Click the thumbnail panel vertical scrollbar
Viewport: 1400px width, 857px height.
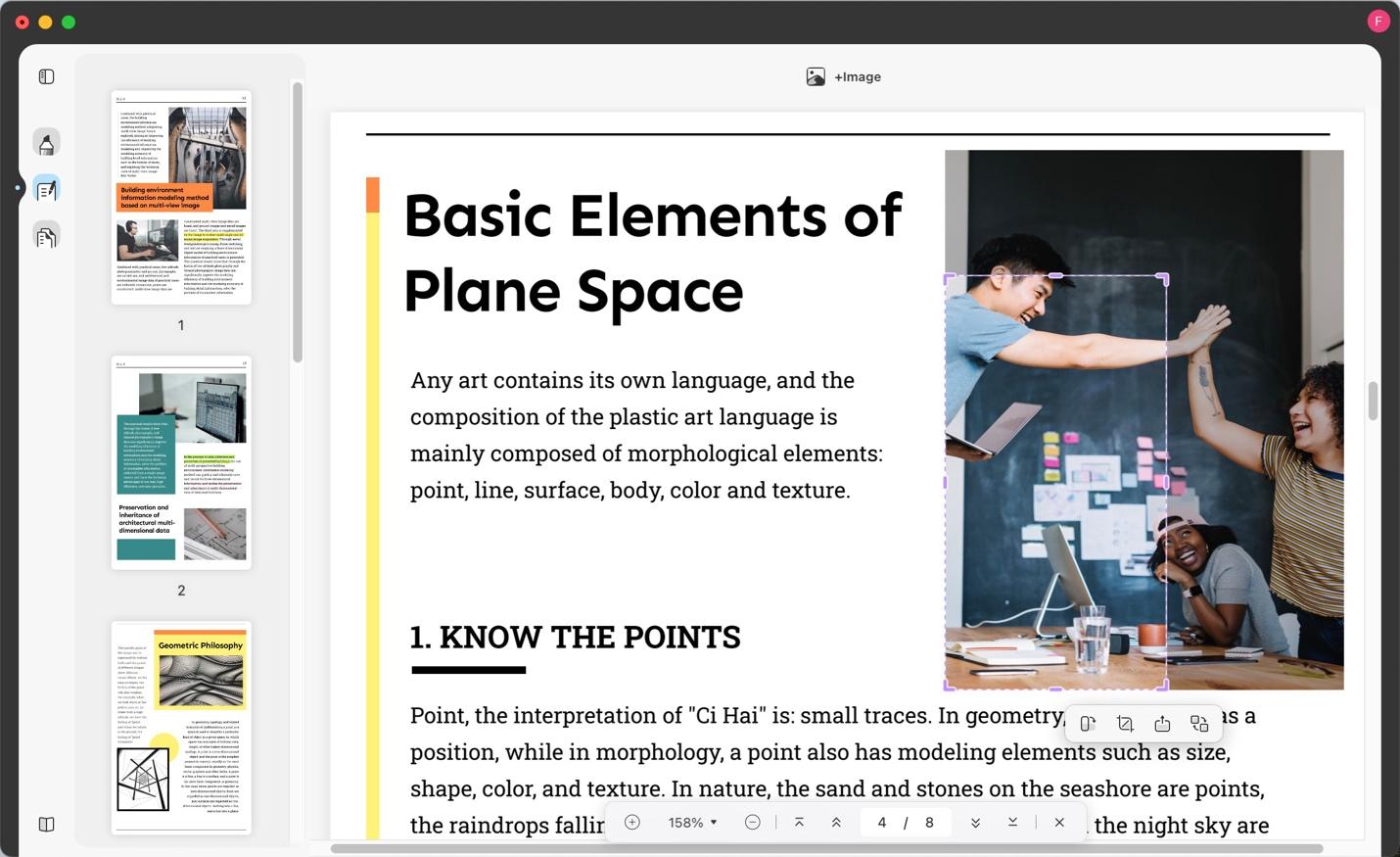pyautogui.click(x=297, y=222)
